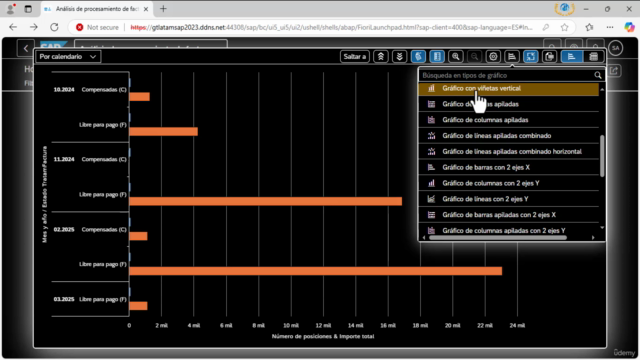Zoom in on the chart
Viewport: 640px width, 360px height.
[456, 57]
